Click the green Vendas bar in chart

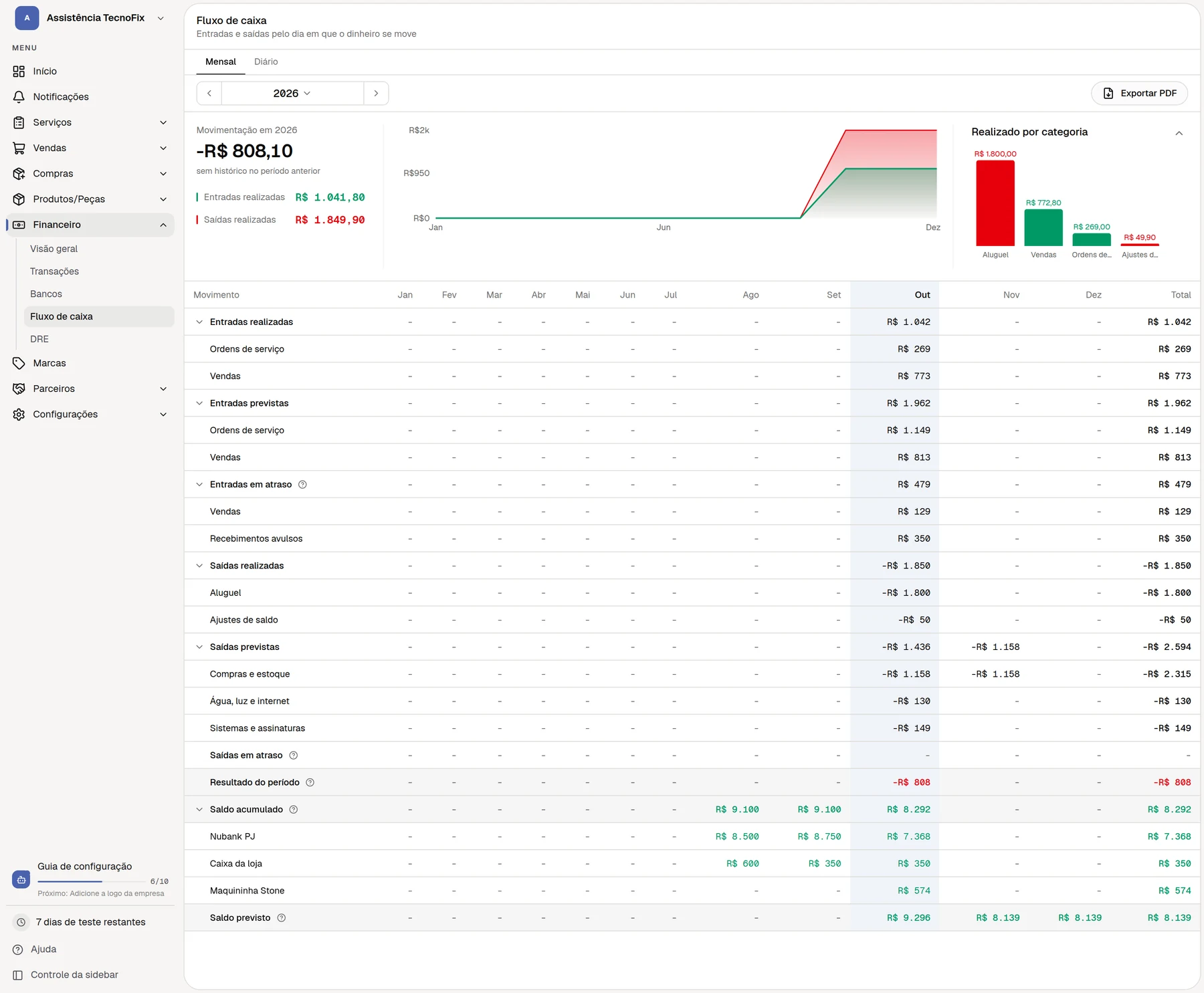[1043, 228]
